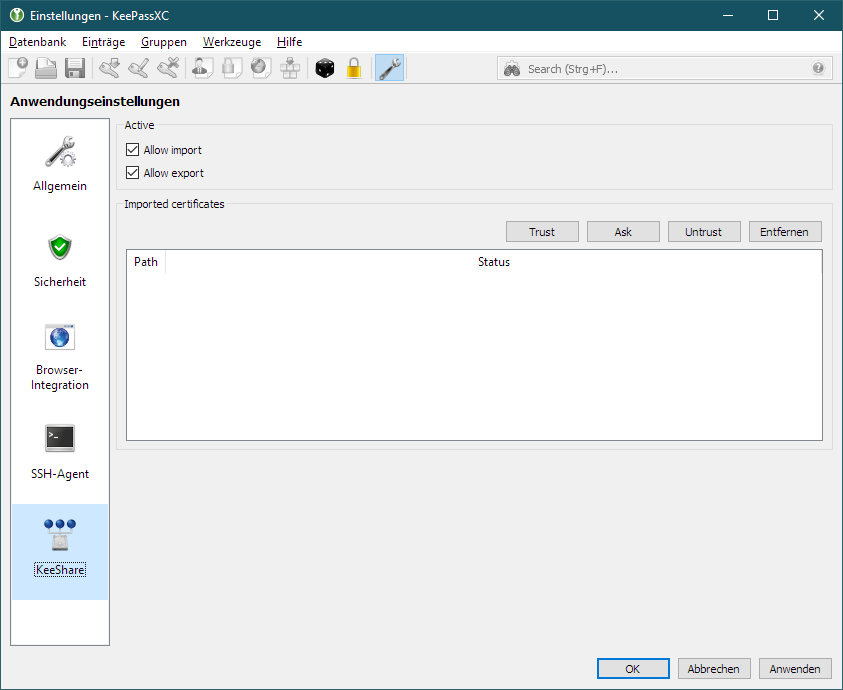This screenshot has width=843, height=690.
Task: Open the SSH-Agent settings category
Action: (60, 452)
